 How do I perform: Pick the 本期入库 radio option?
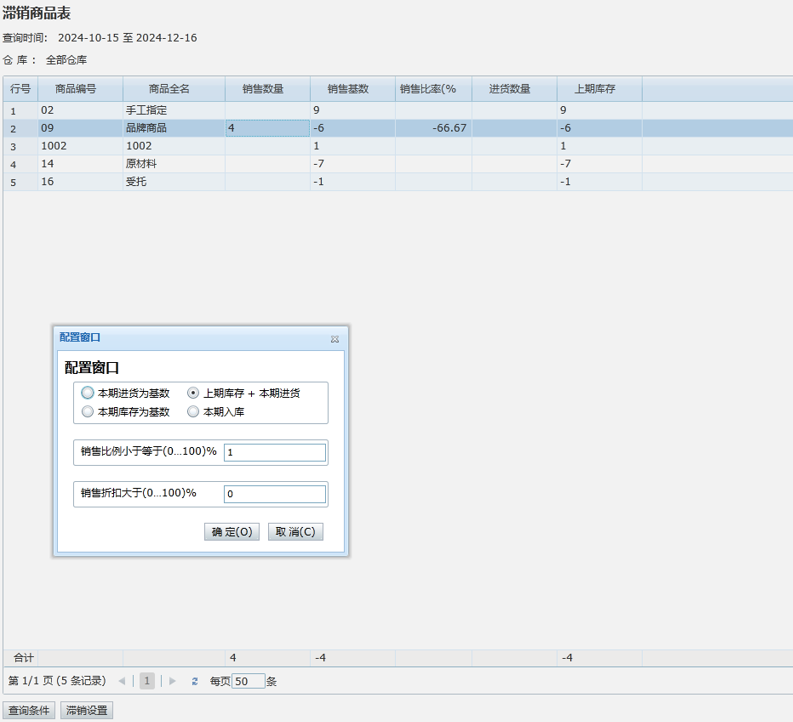194,411
